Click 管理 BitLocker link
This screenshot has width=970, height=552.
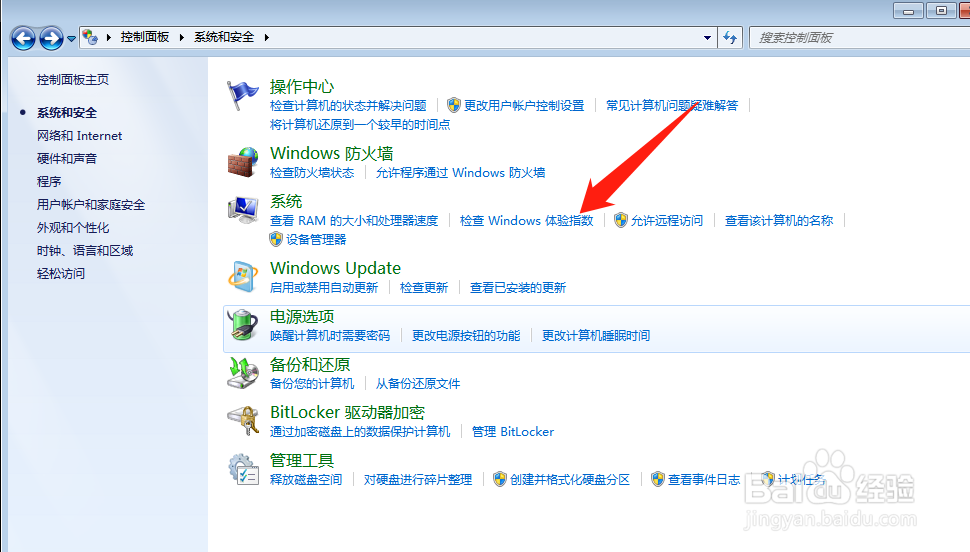coord(513,432)
